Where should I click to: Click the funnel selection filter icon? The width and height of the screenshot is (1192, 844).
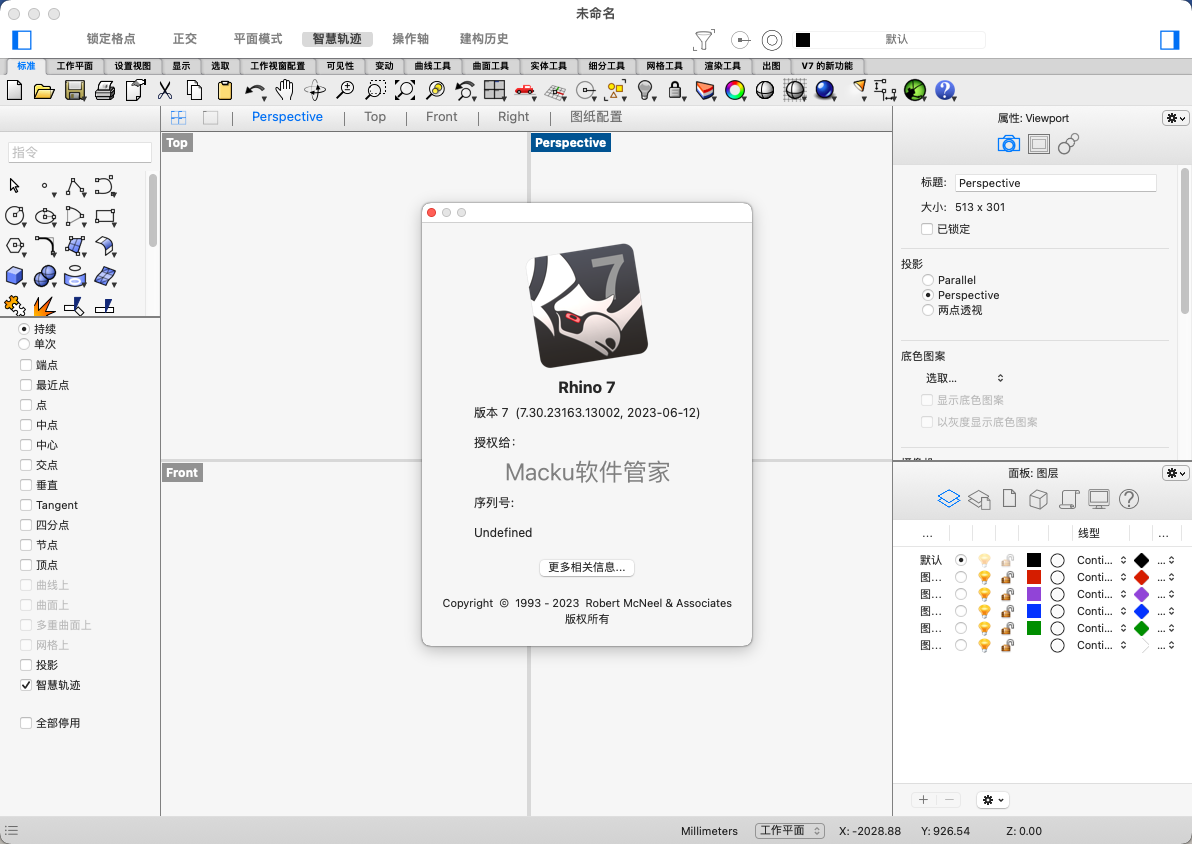coord(705,40)
